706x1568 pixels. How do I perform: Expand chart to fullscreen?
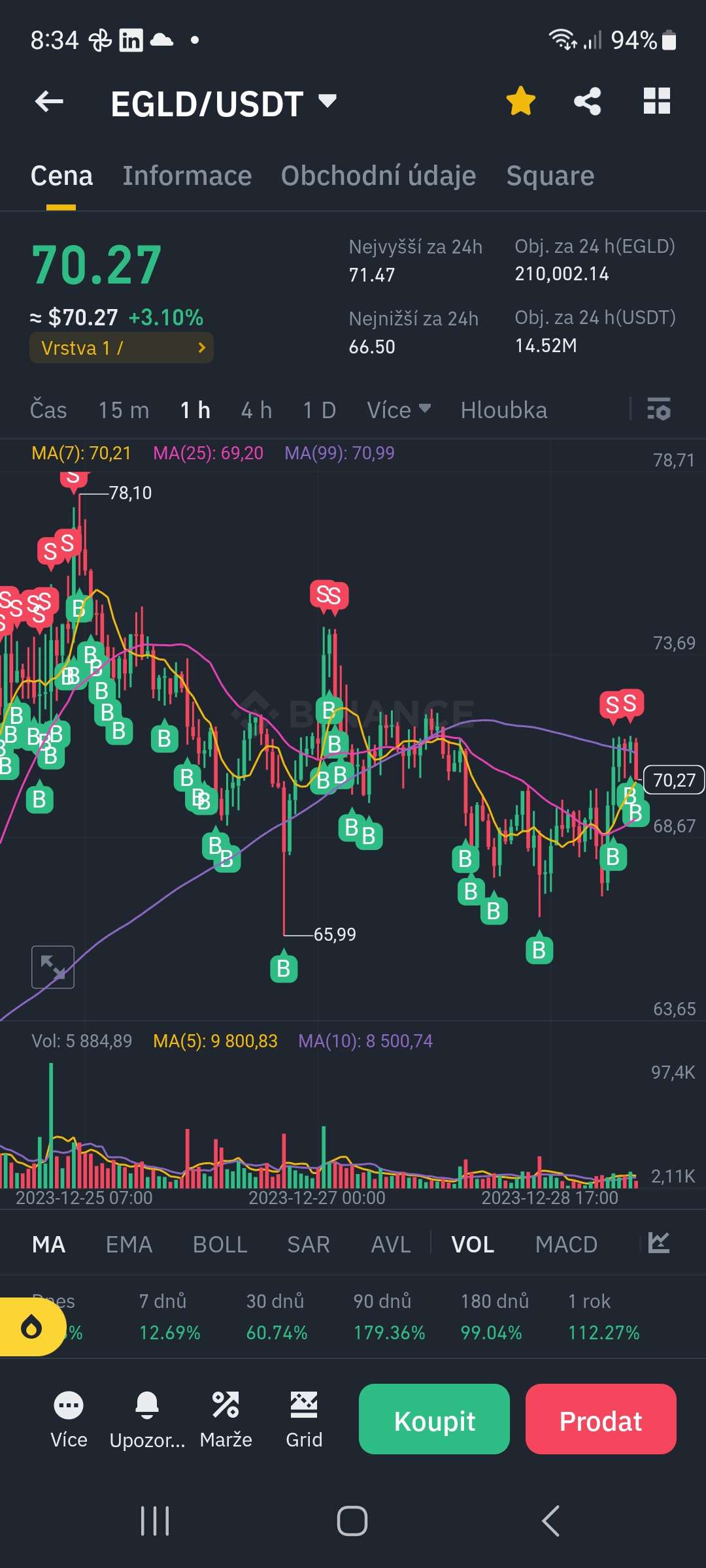(x=53, y=967)
